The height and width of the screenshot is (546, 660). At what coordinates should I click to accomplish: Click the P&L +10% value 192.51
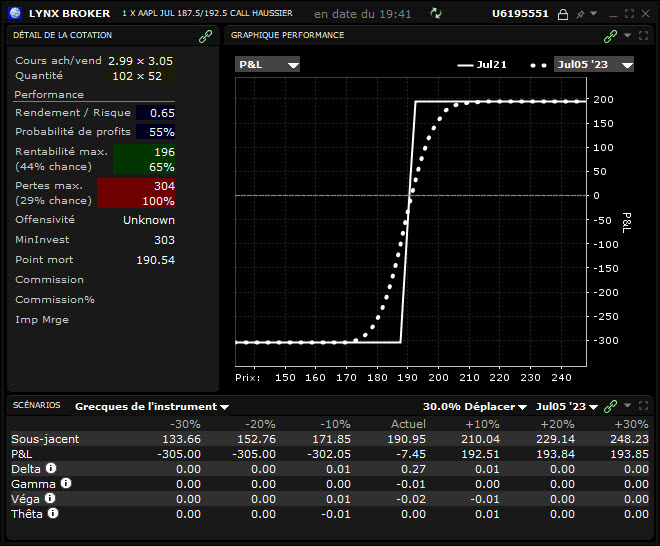(x=480, y=454)
